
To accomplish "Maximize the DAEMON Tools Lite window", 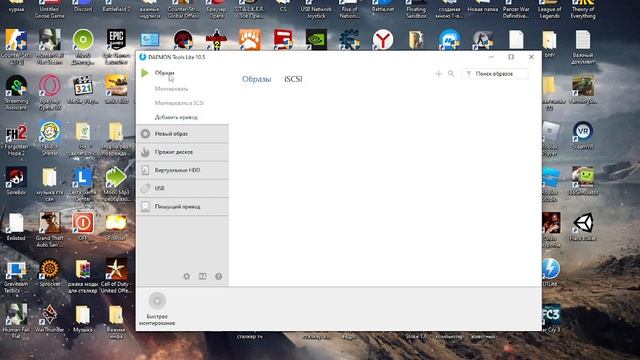I will click(x=511, y=57).
